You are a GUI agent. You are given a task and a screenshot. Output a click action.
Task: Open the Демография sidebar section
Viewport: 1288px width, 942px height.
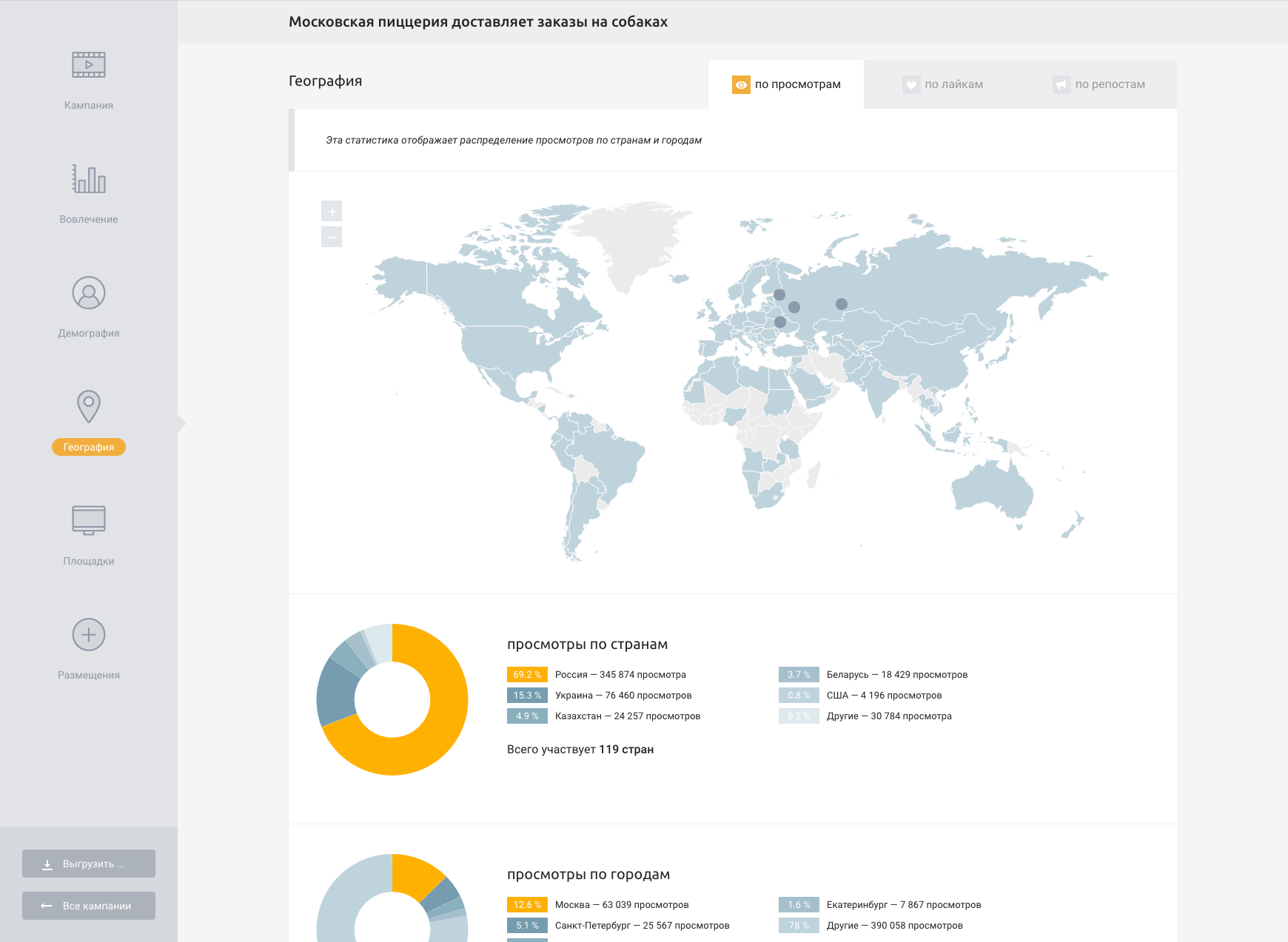point(89,333)
